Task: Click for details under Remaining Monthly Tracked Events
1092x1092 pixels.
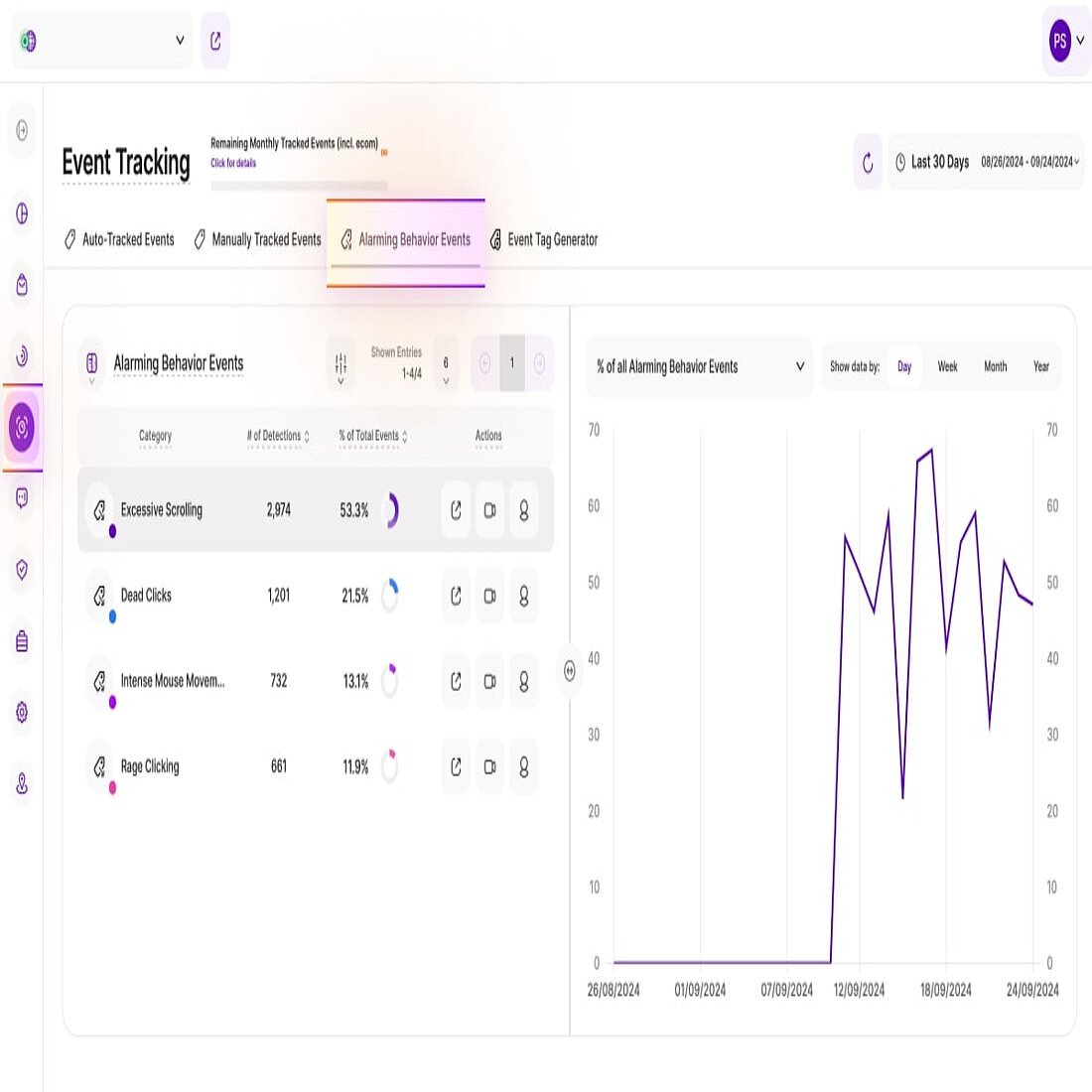Action: point(232,162)
